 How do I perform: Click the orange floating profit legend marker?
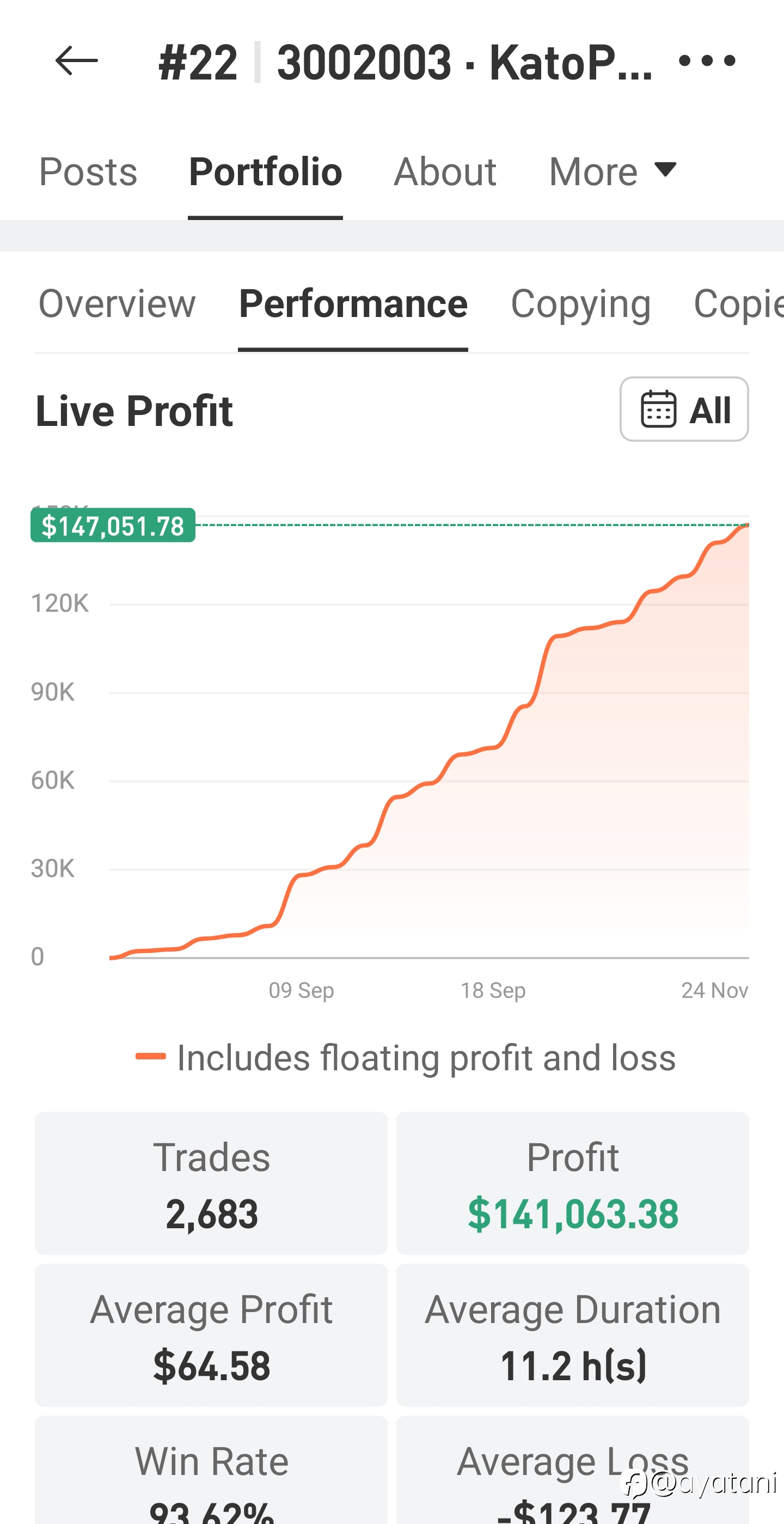151,1057
